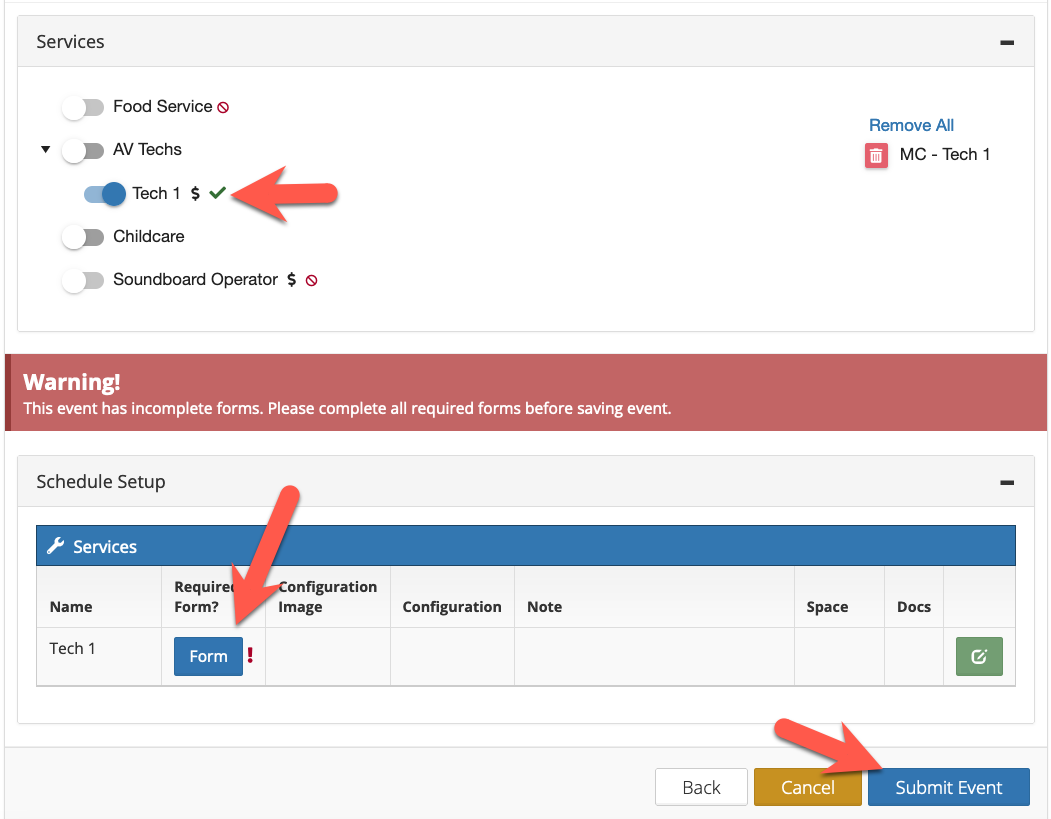This screenshot has width=1051, height=819.
Task: Collapse the Schedule Setup panel
Action: tap(1006, 482)
